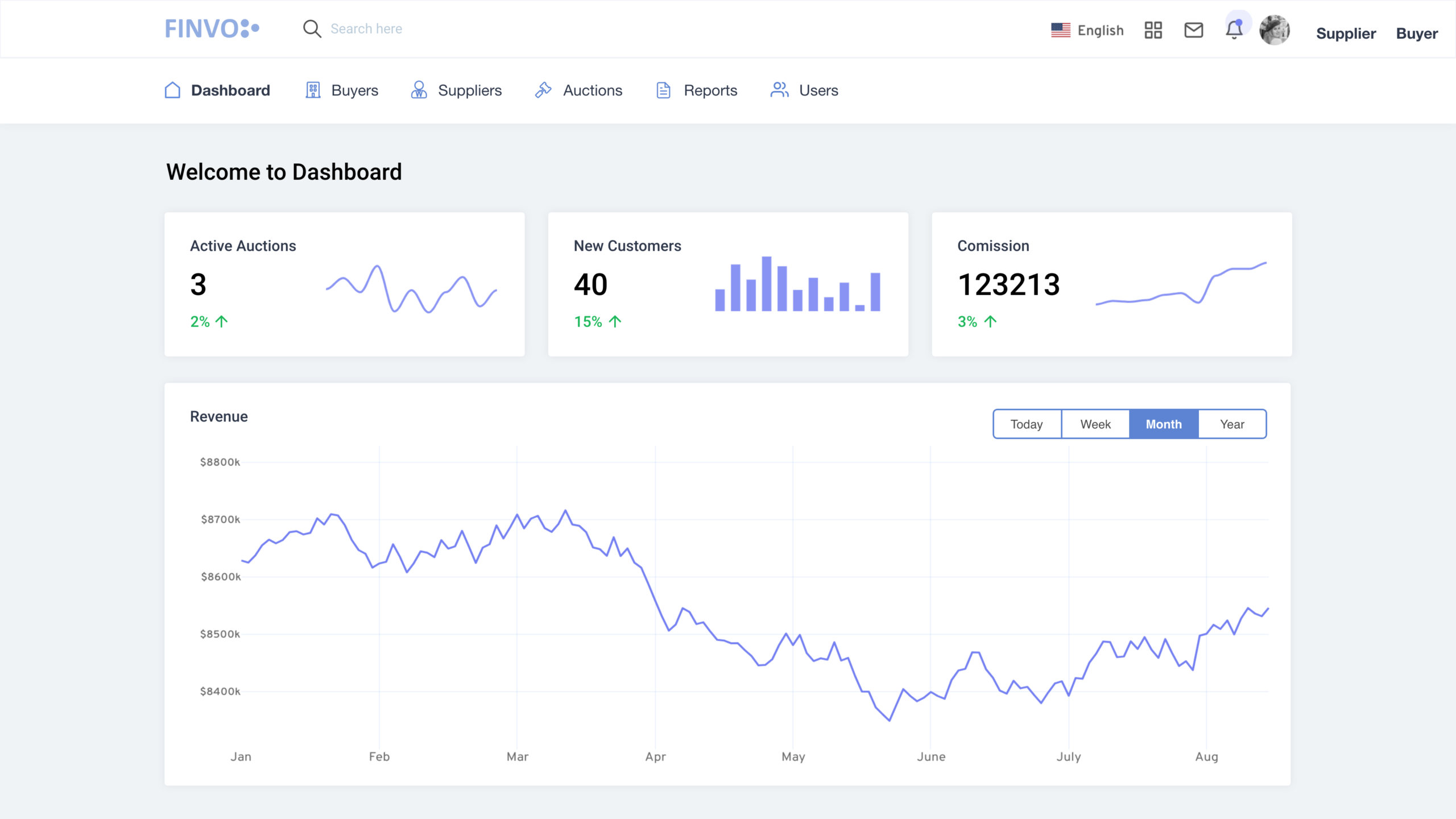Select the Suppliers person icon

click(x=419, y=90)
